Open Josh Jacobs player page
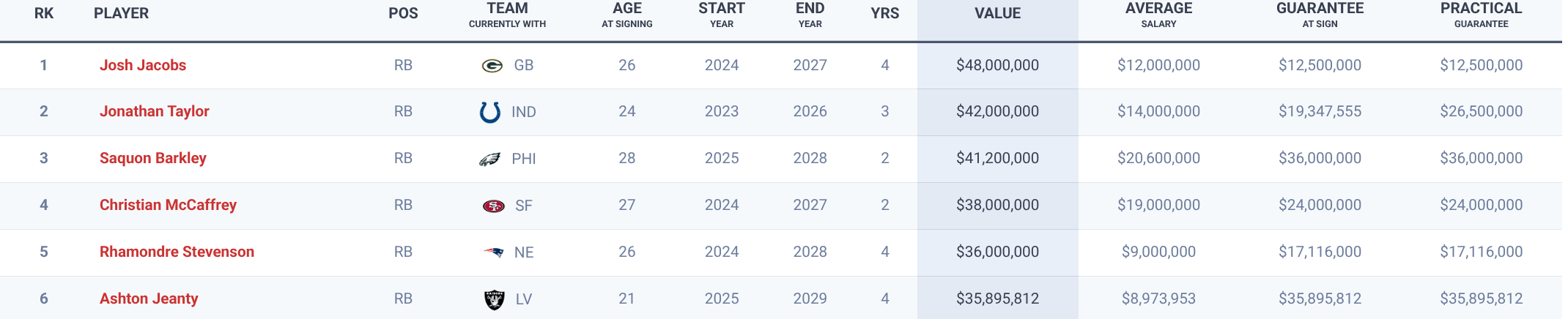The image size is (1568, 319). 143,65
